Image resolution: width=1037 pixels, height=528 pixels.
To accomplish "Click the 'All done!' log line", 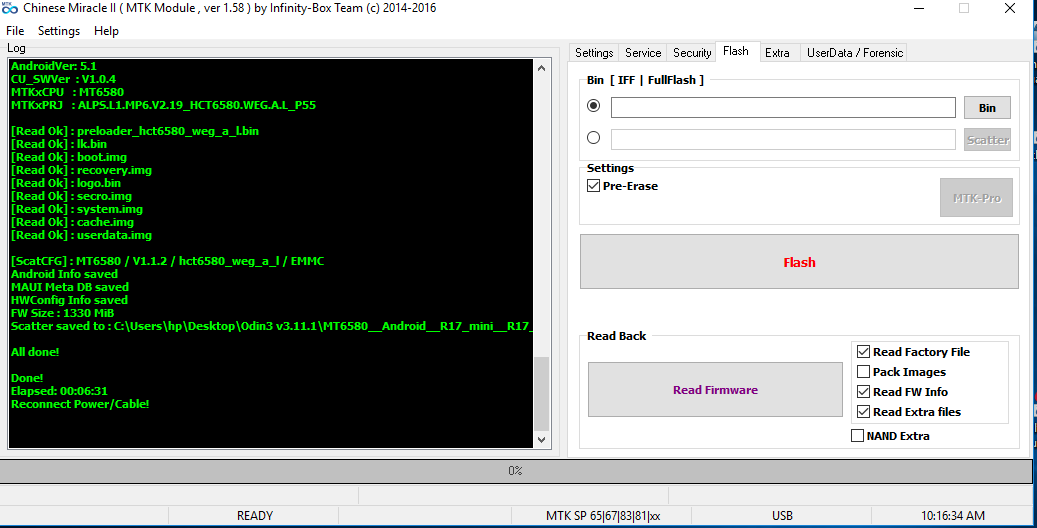I will pyautogui.click(x=35, y=352).
